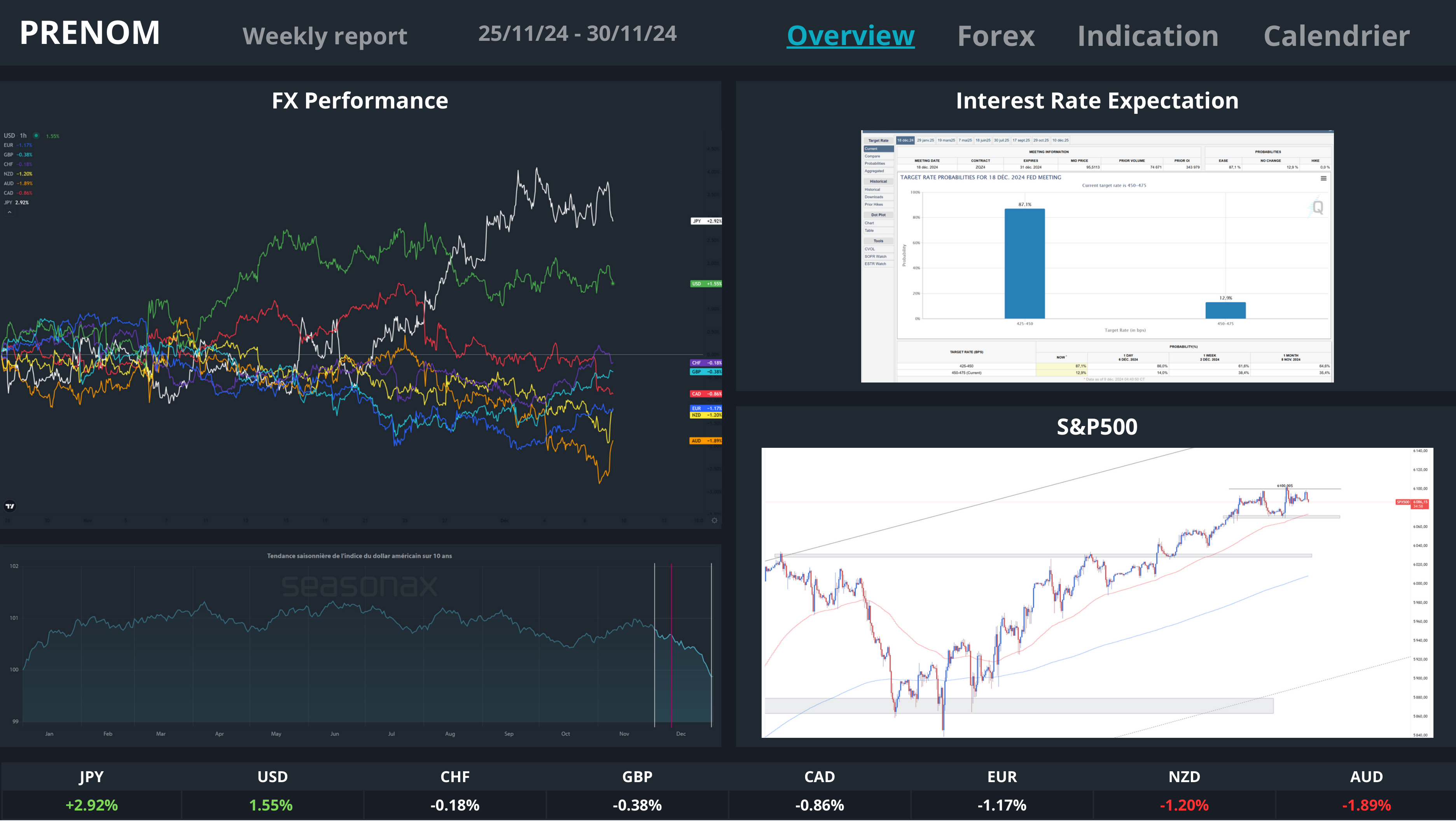
Task: Click the ZQZ4 contract cell
Action: click(x=980, y=167)
